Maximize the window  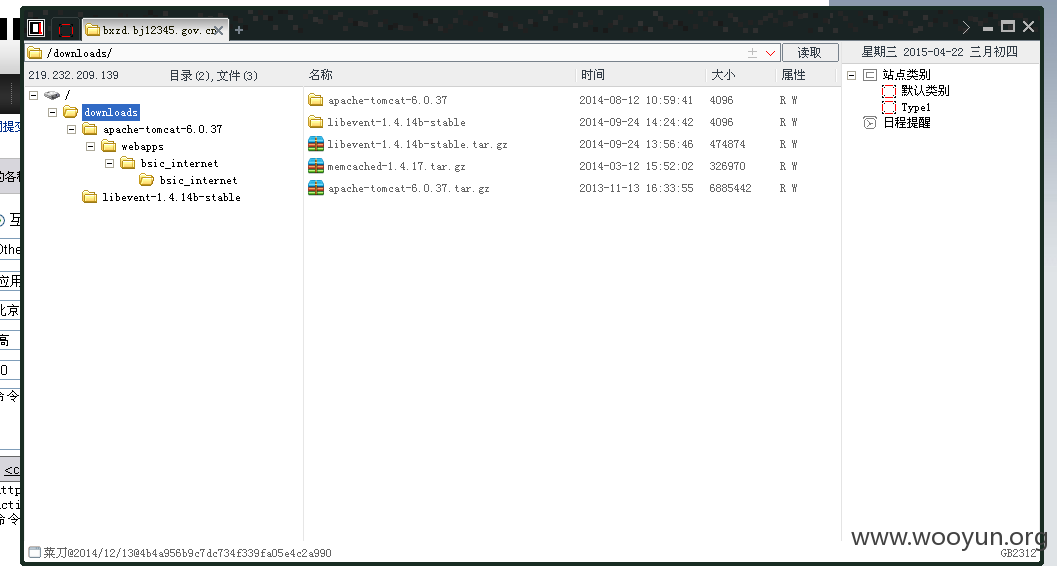pos(1008,26)
